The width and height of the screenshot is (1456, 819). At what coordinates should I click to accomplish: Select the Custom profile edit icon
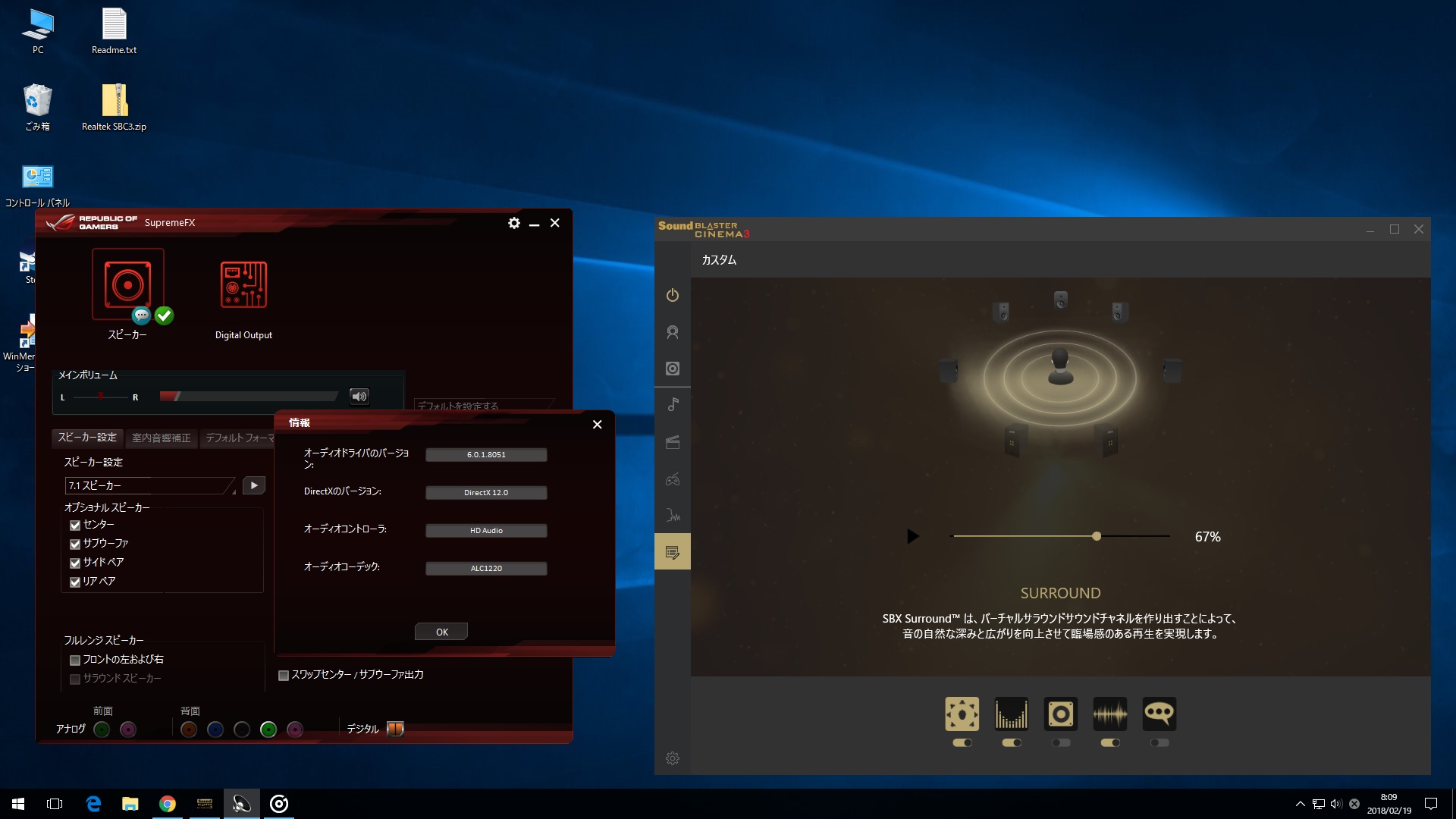tap(672, 552)
